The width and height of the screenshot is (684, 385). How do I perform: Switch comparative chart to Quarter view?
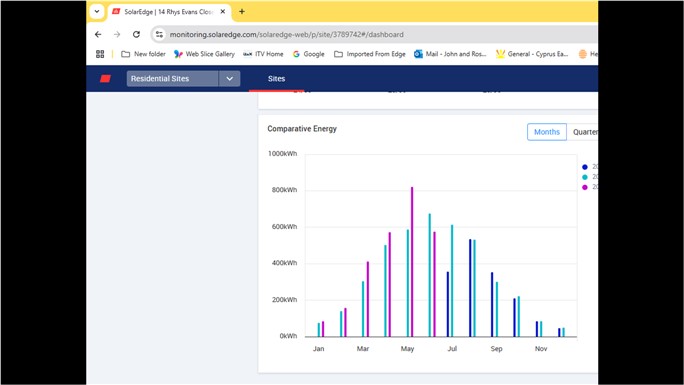click(582, 132)
